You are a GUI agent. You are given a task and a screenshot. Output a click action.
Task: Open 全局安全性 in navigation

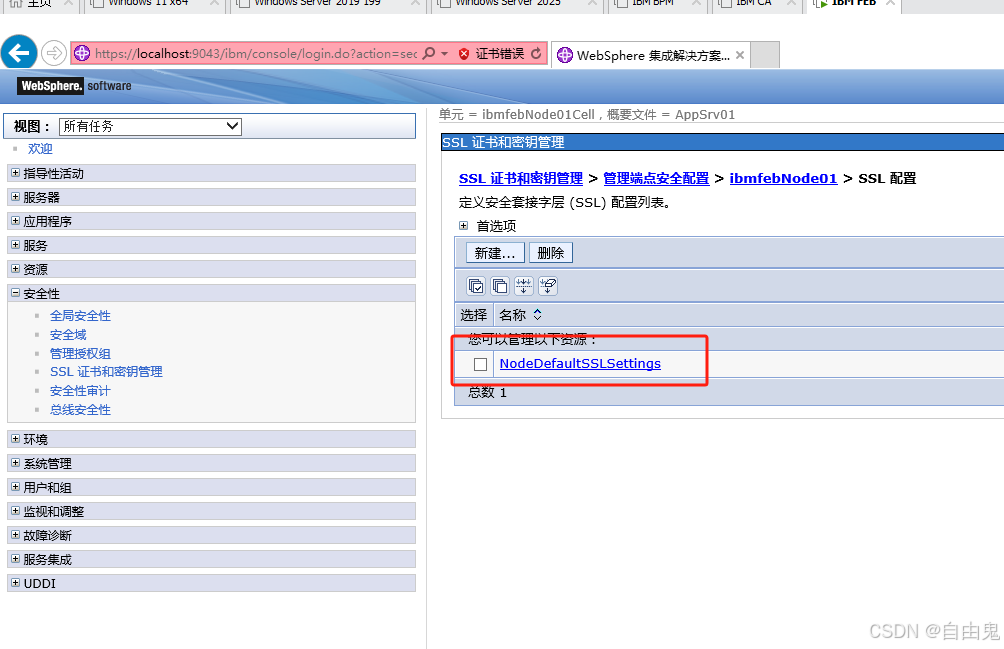tap(80, 316)
